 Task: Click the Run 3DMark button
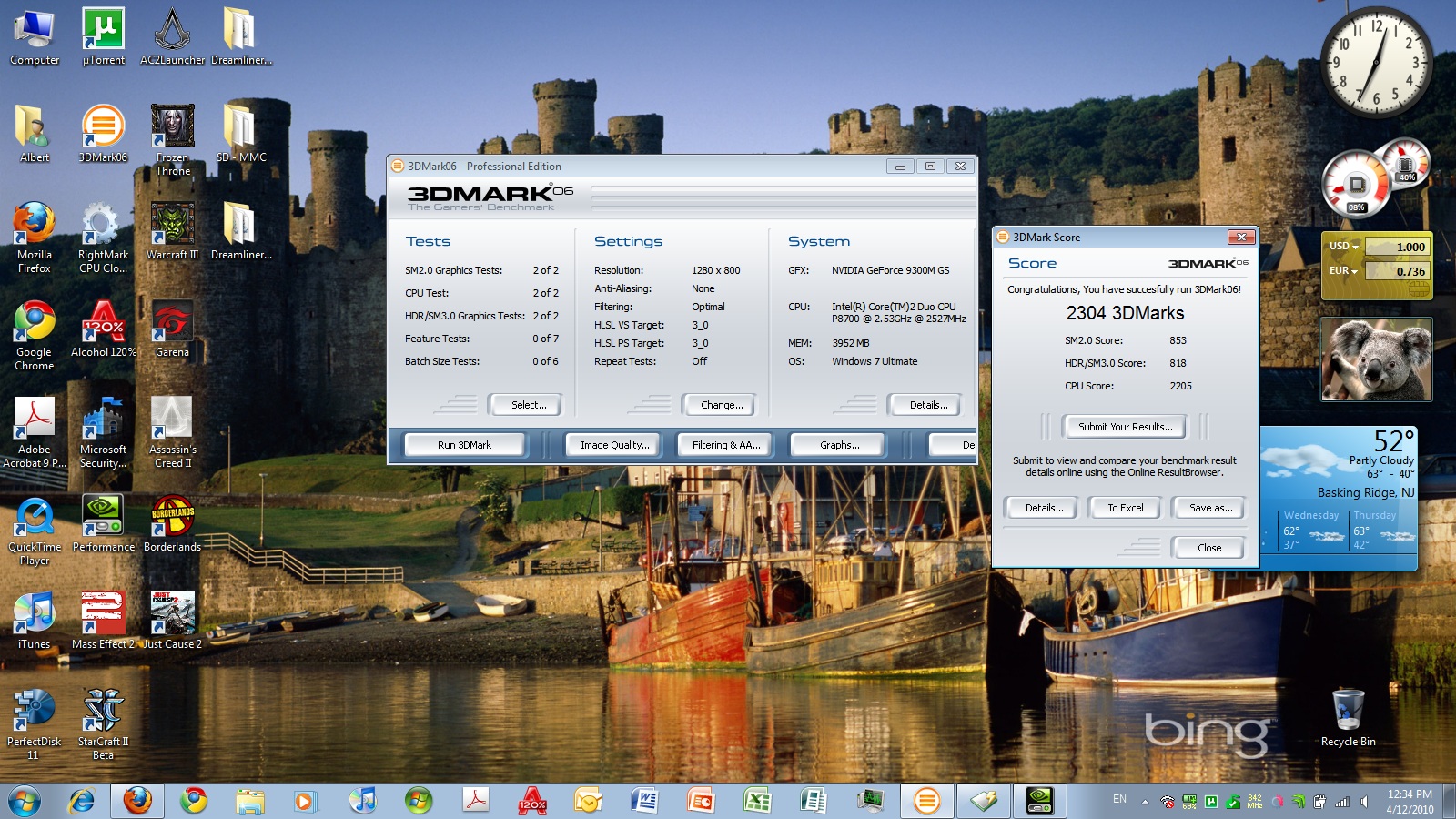point(464,445)
